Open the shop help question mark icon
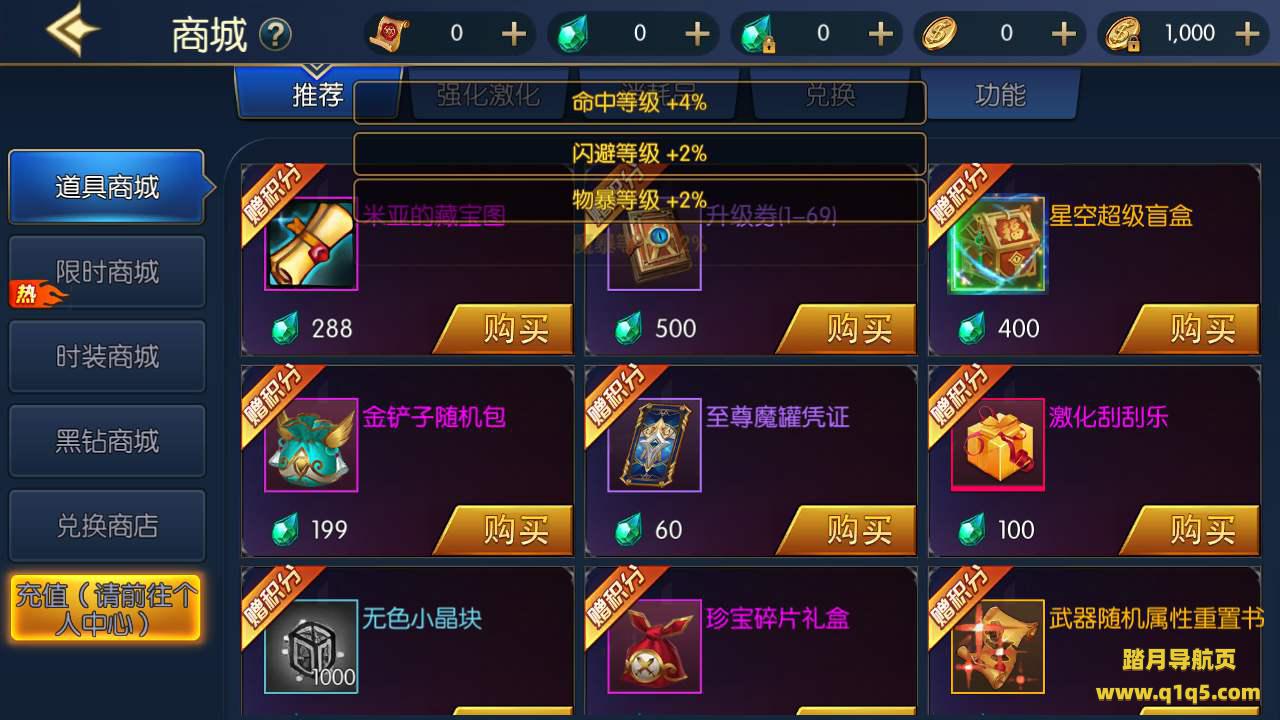1280x720 pixels. point(275,36)
